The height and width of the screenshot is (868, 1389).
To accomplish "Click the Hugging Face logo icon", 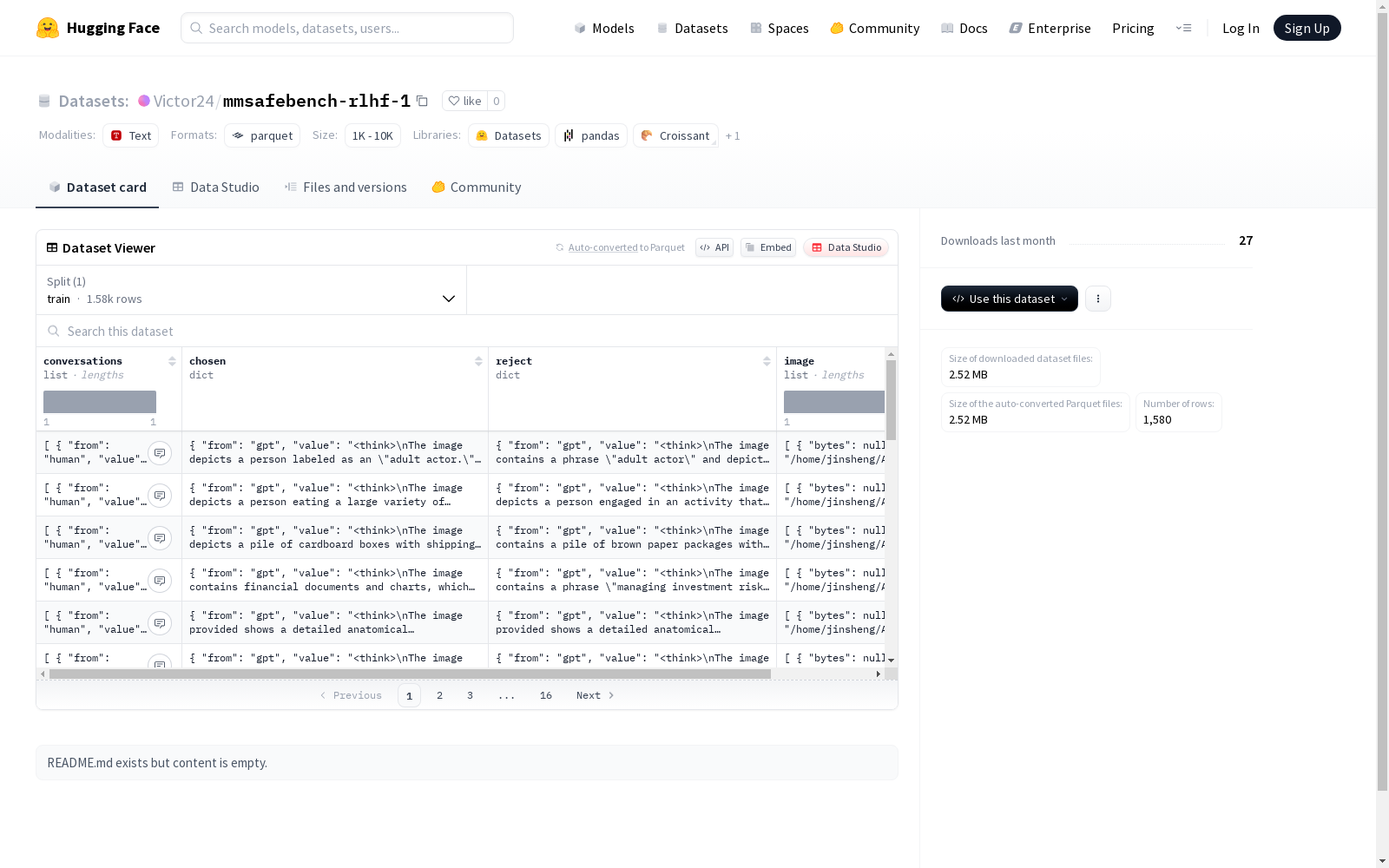I will [x=48, y=28].
